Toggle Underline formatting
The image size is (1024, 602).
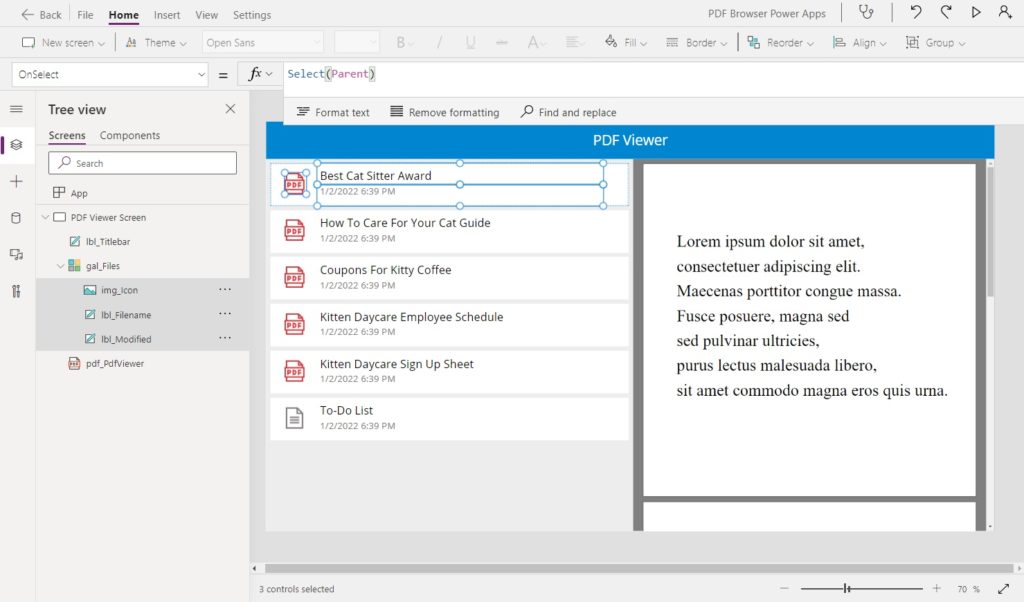470,42
